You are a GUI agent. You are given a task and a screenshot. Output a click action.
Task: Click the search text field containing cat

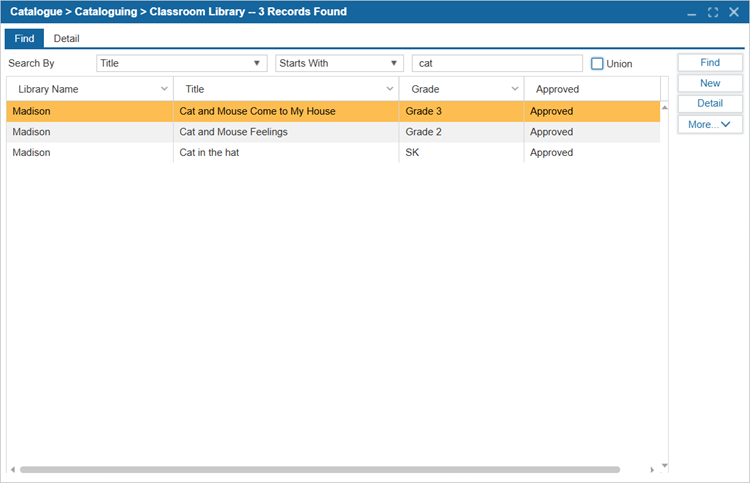coord(497,63)
